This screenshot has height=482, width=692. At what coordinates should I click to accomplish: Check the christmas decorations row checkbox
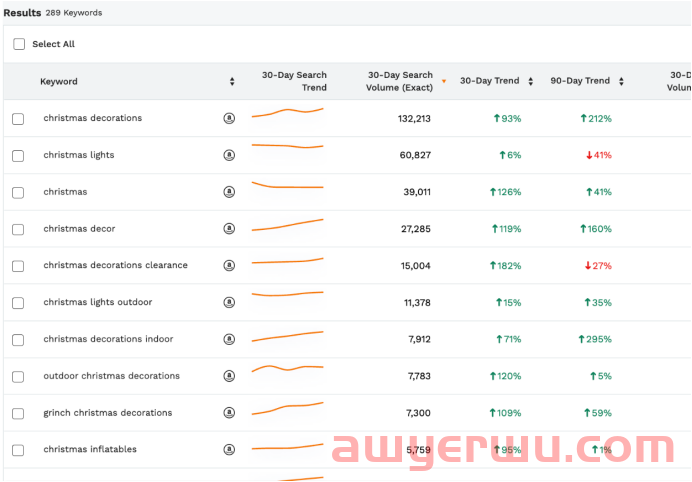[18, 119]
